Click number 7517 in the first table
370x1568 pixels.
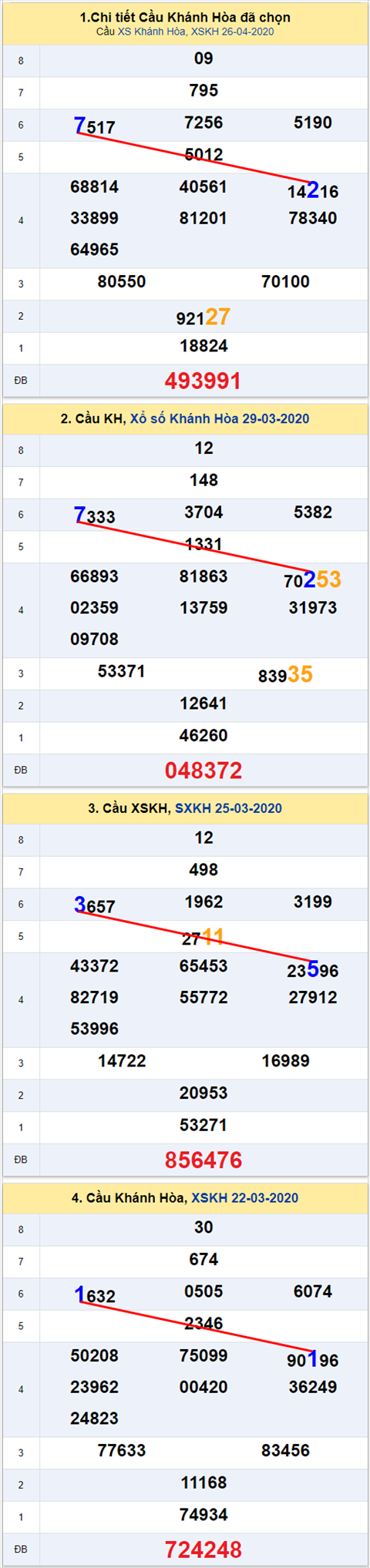pos(94,126)
